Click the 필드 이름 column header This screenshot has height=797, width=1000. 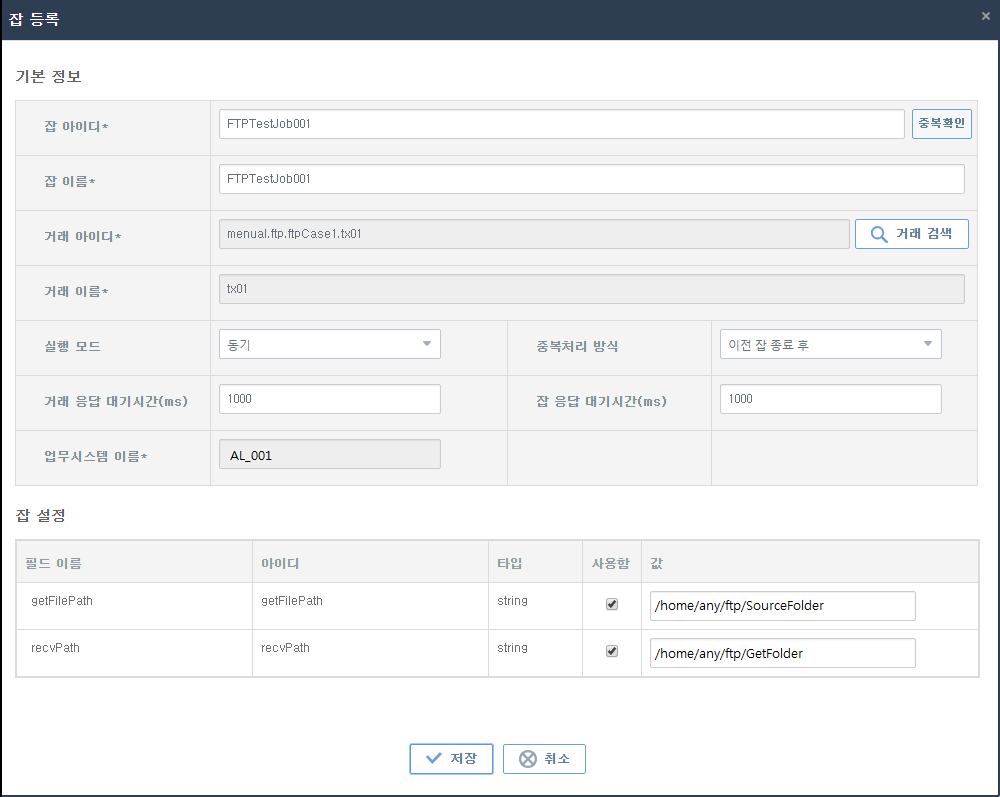point(54,564)
